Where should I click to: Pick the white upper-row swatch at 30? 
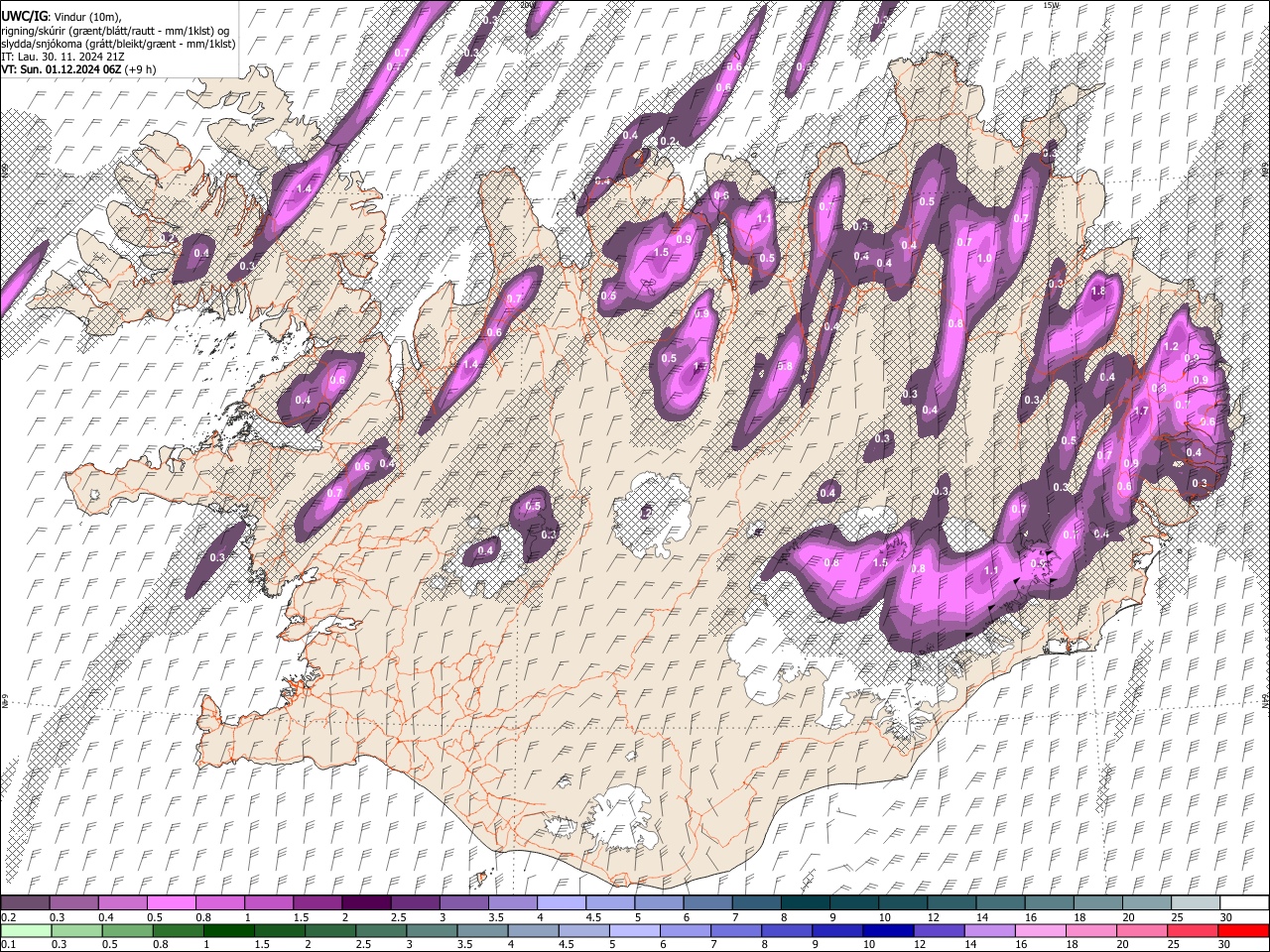coord(1243,902)
